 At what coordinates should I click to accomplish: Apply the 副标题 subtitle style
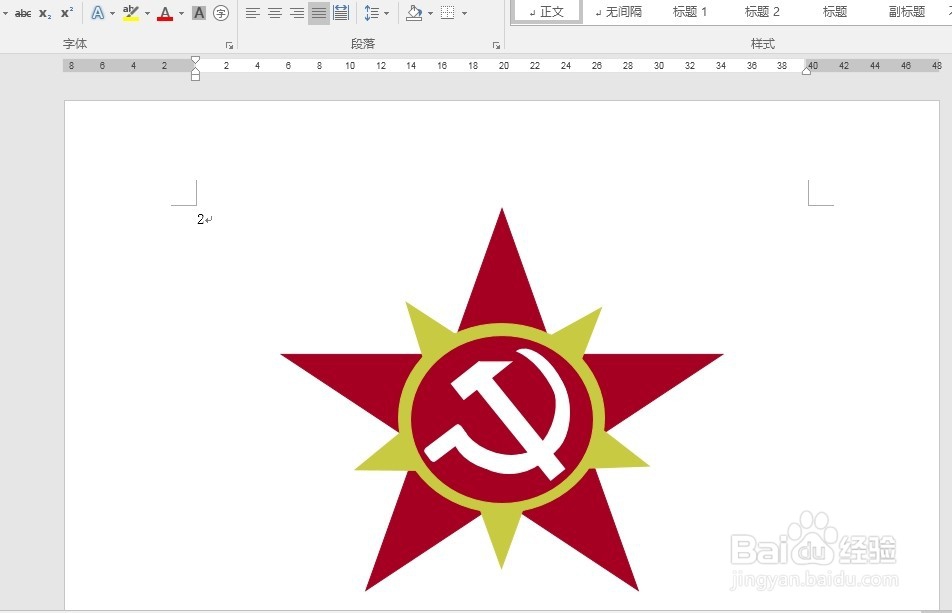[x=906, y=12]
